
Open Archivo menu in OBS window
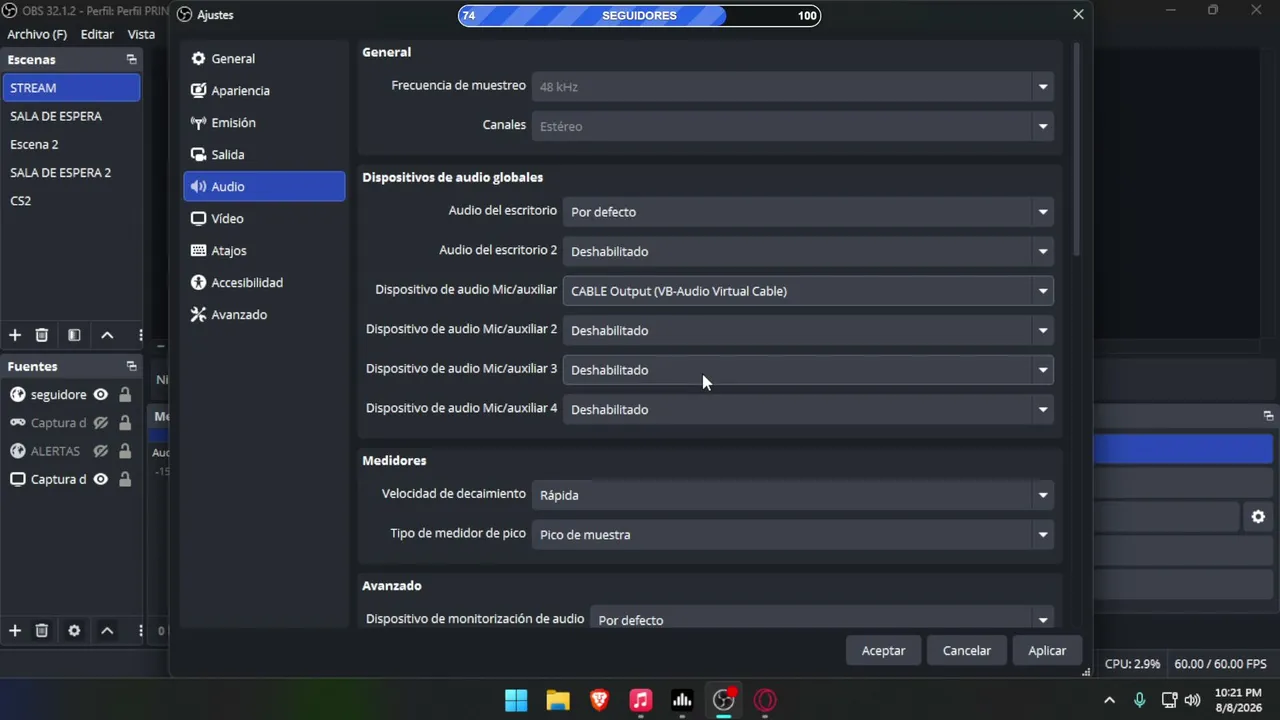pos(37,34)
